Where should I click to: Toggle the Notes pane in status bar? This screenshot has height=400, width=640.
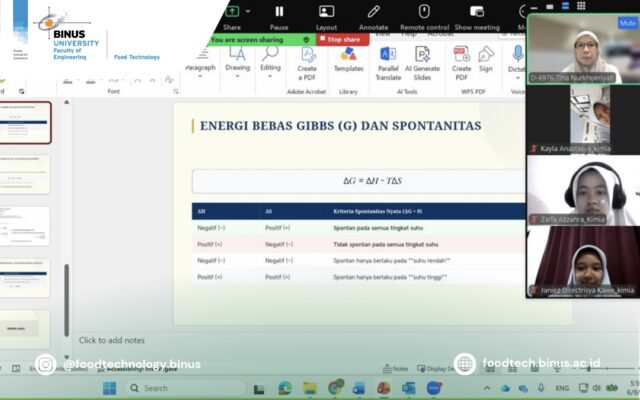coord(395,369)
